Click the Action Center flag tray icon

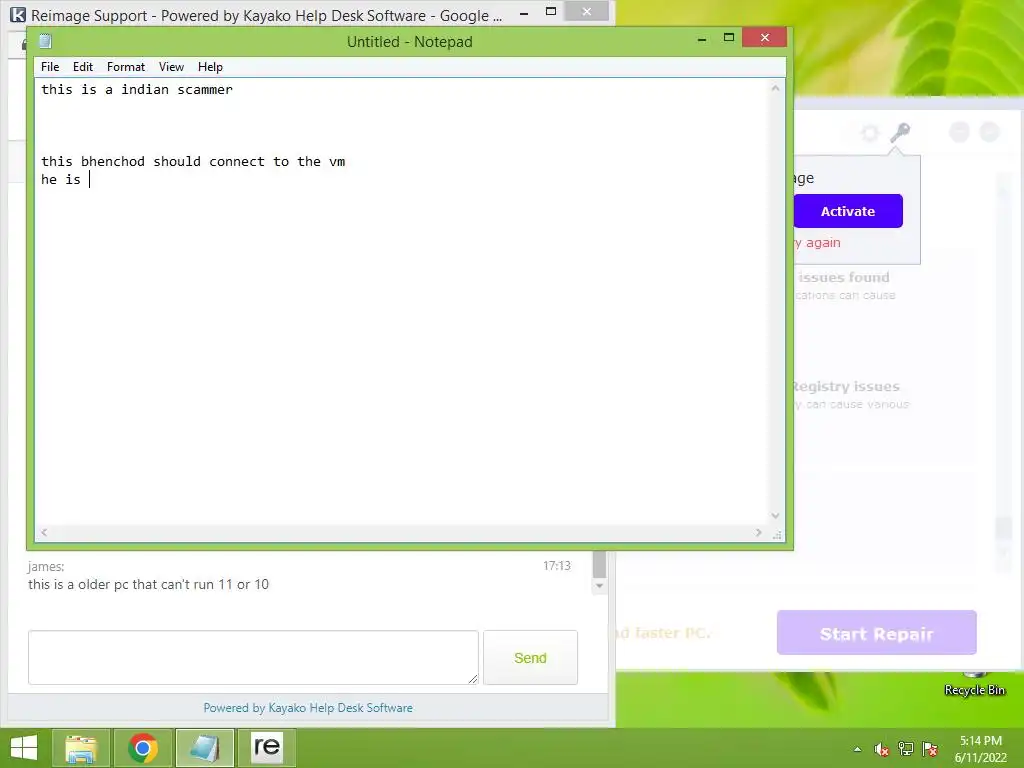point(930,749)
